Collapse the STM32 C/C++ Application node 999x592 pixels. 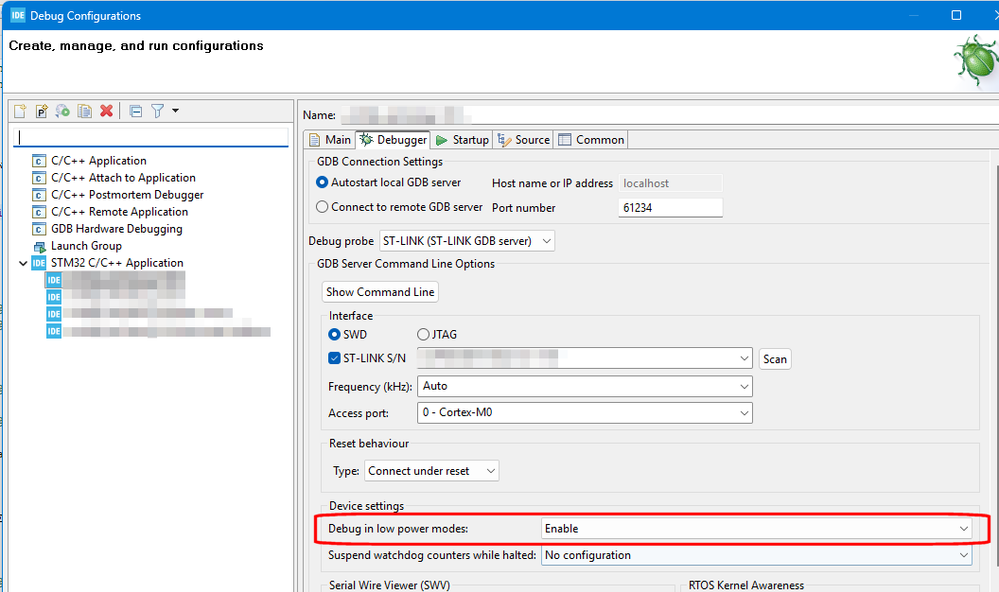(23, 263)
